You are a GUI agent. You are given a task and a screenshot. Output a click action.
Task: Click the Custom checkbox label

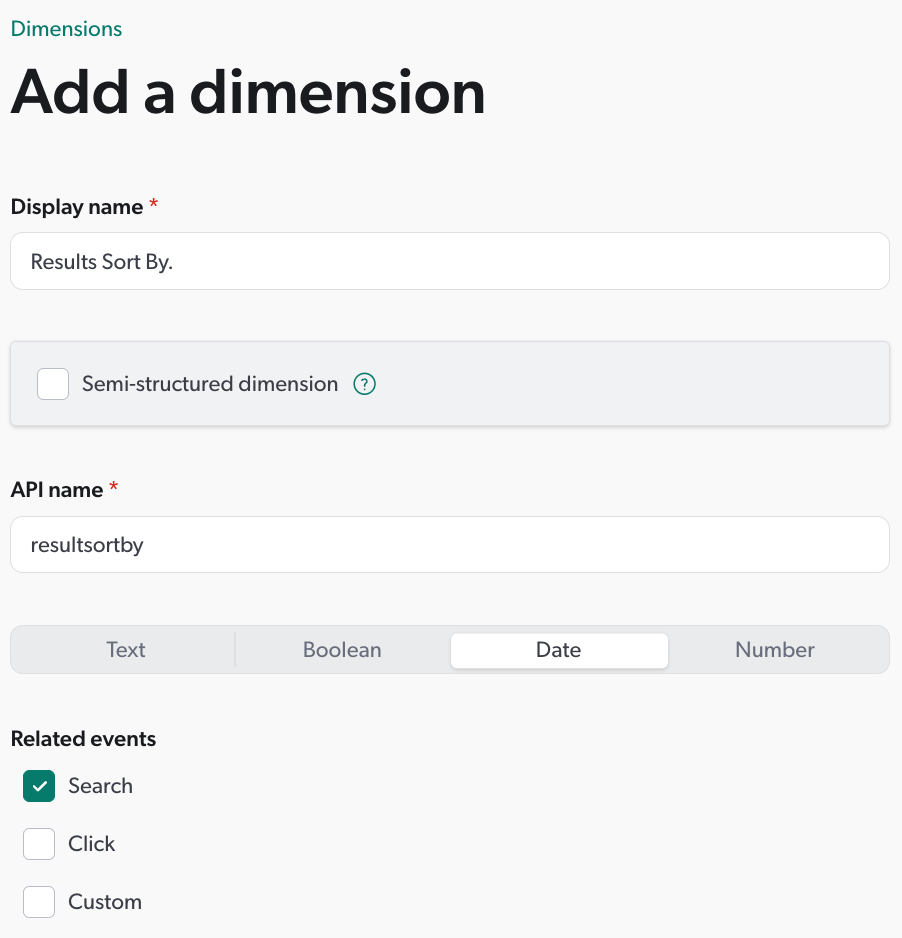[104, 902]
